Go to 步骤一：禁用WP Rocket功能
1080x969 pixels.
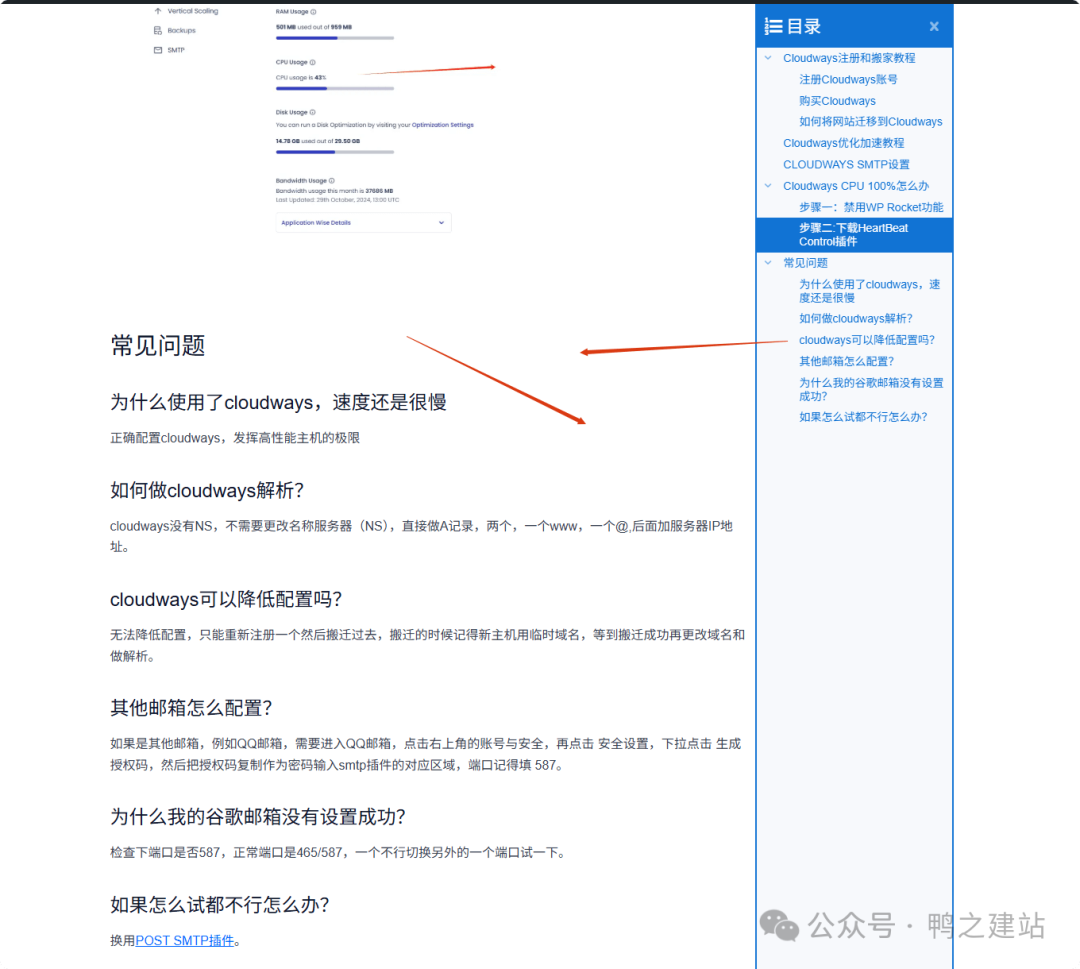tap(871, 207)
